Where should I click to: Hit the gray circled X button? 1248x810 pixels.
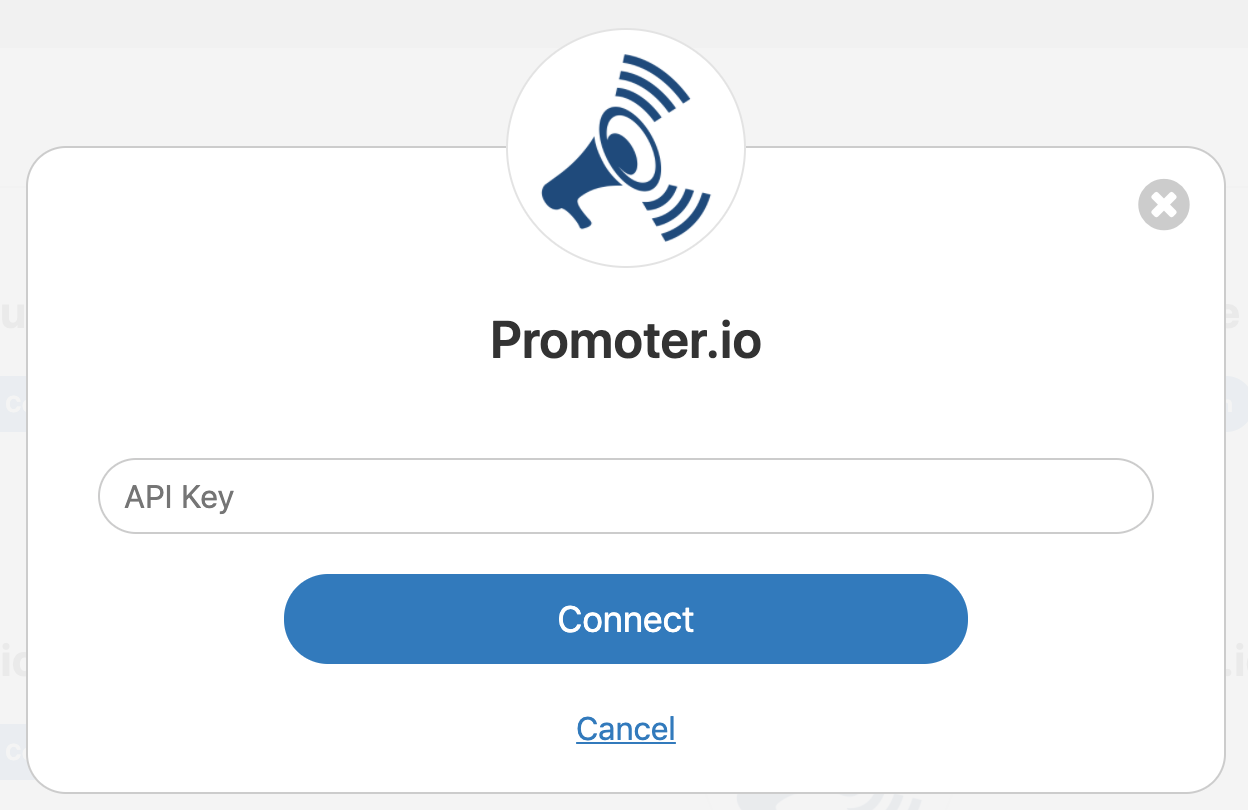[x=1164, y=205]
